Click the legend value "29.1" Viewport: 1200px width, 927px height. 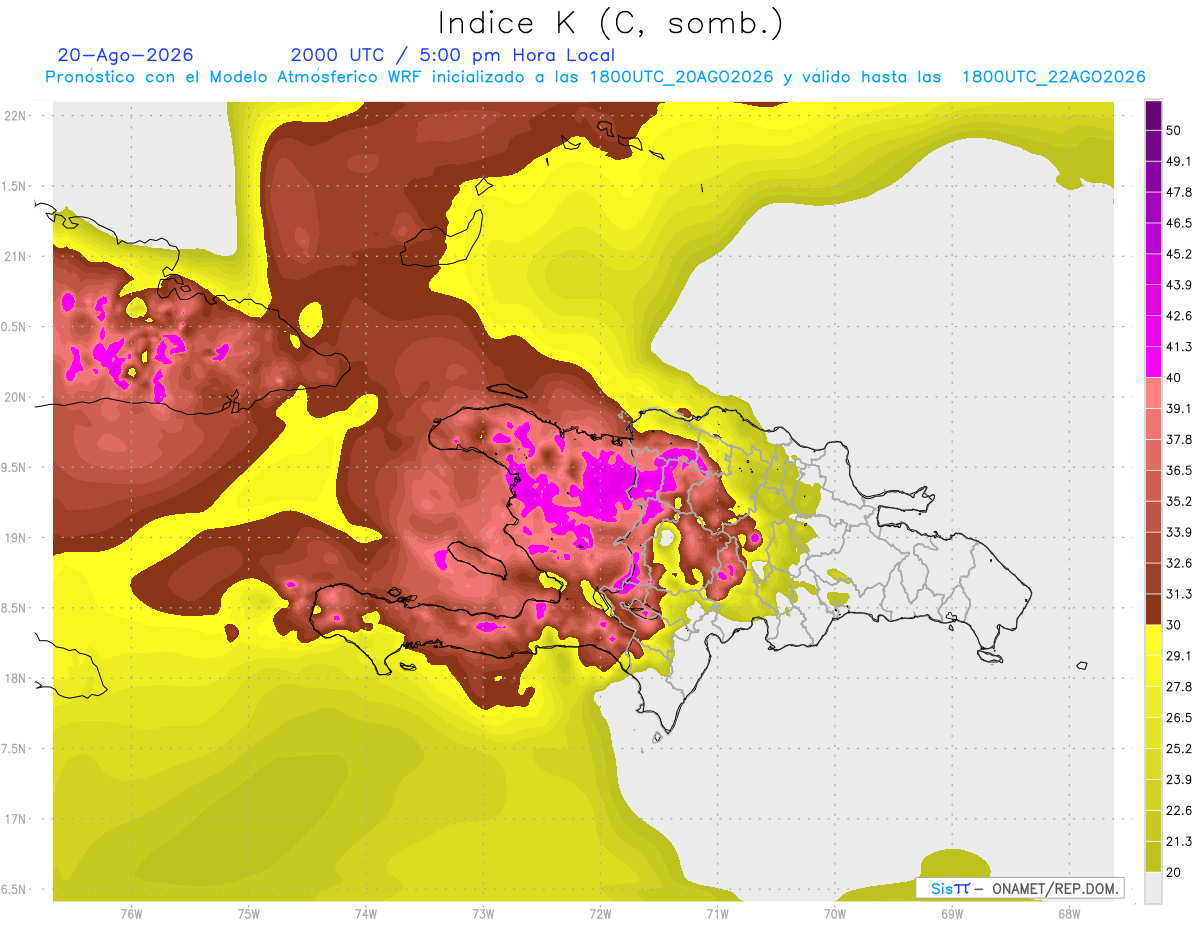coord(1179,656)
